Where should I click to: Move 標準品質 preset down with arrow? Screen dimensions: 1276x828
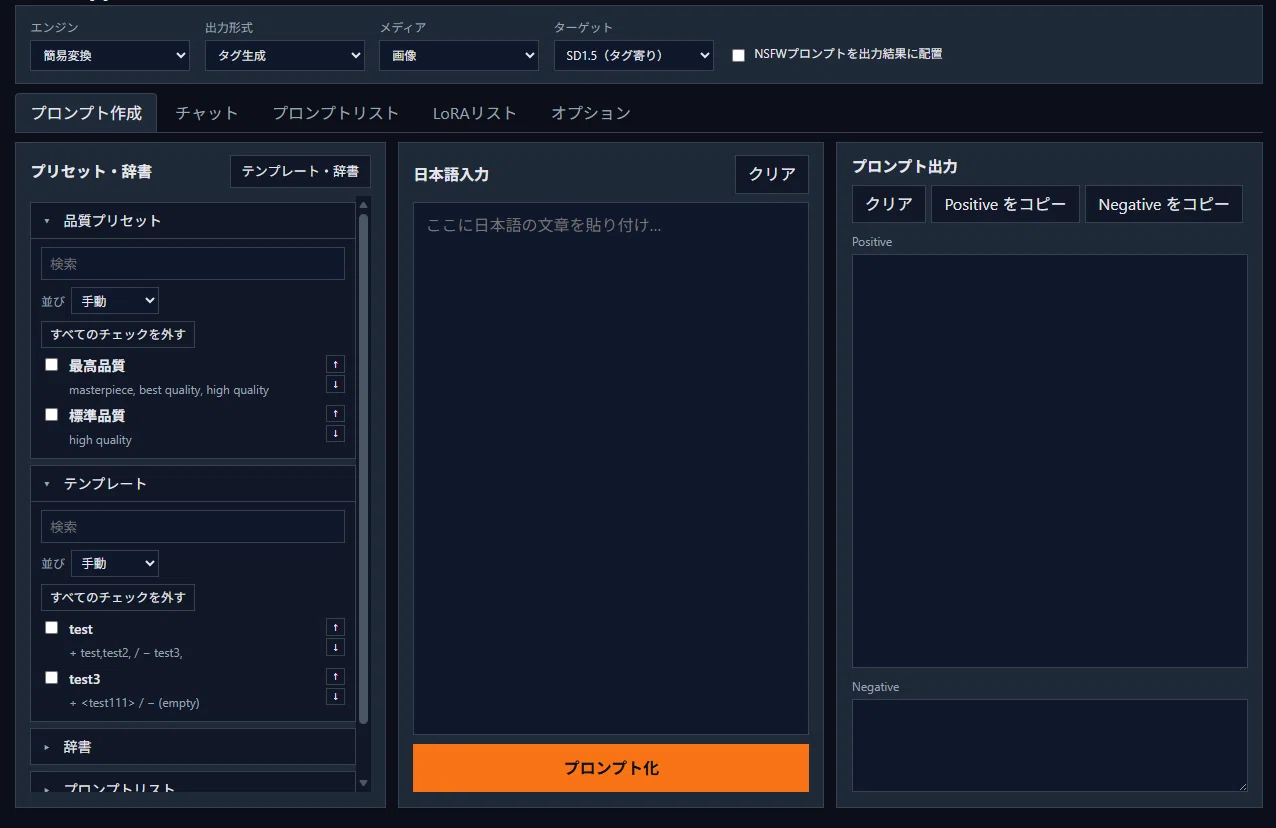click(335, 433)
